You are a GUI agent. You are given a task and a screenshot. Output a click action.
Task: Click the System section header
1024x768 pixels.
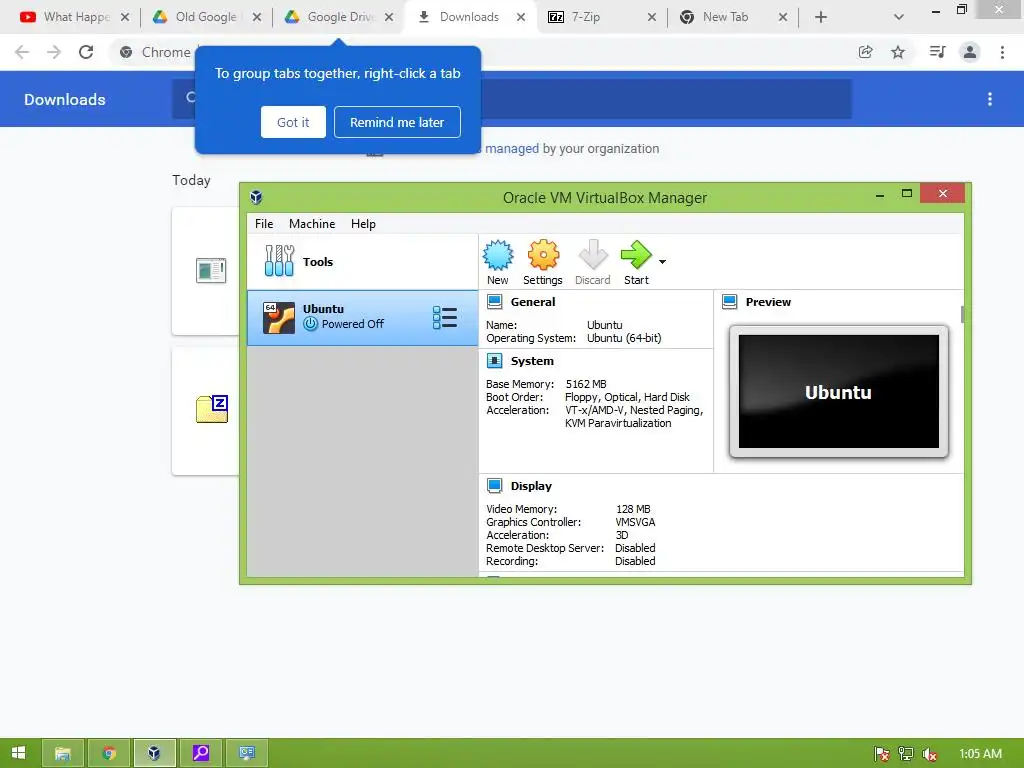click(532, 360)
